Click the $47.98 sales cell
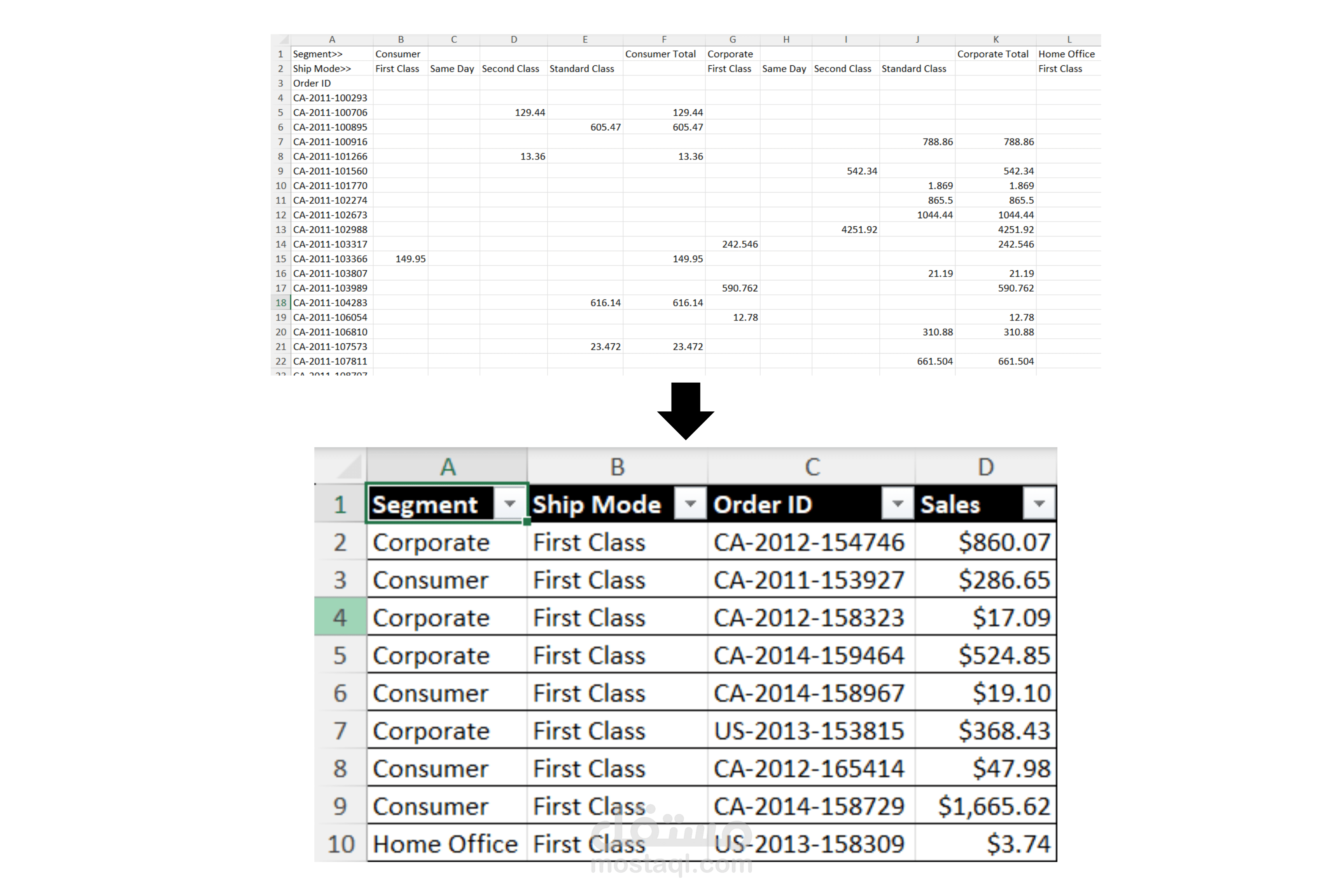The height and width of the screenshot is (896, 1344). pos(986,768)
